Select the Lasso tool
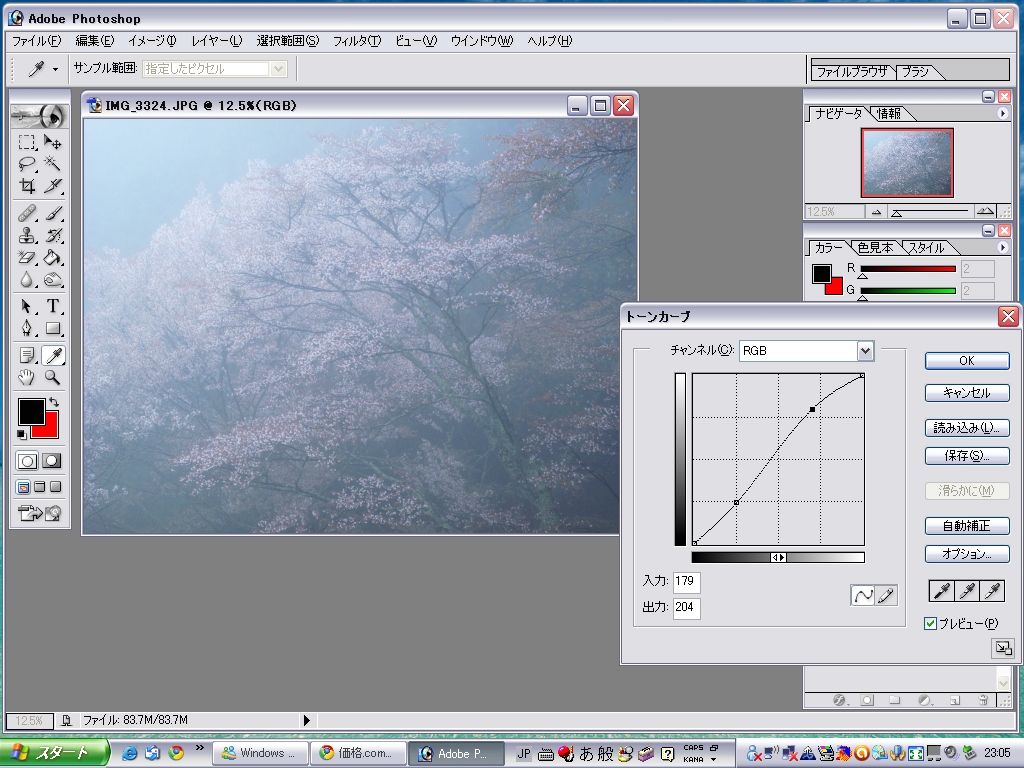This screenshot has height=768, width=1024. [27, 163]
